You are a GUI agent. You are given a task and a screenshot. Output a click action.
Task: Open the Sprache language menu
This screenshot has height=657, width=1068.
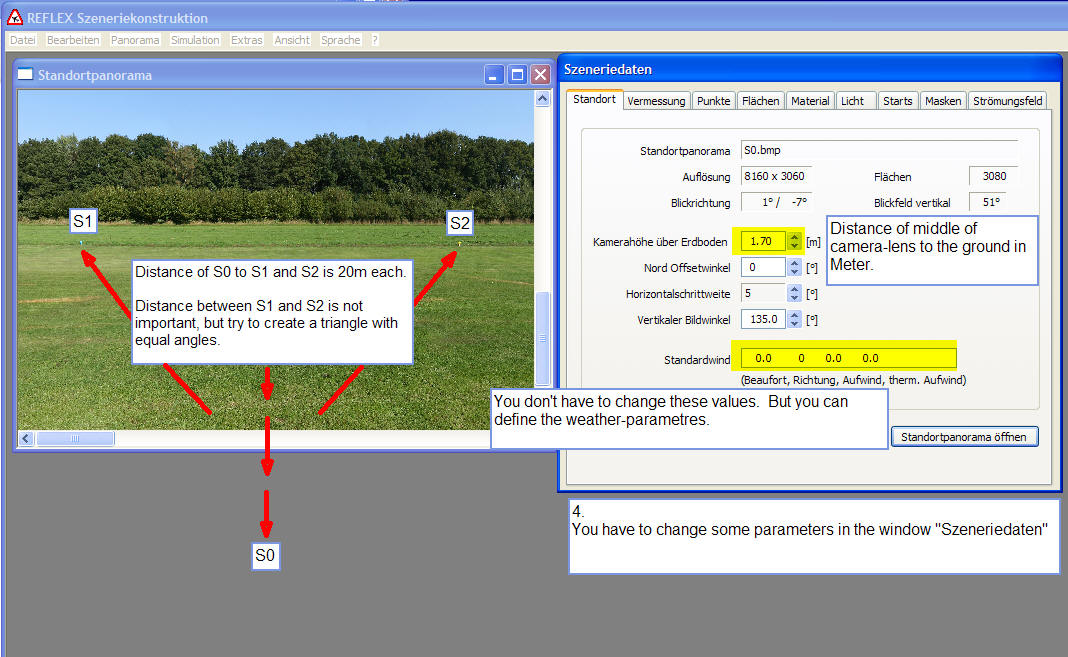tap(341, 40)
